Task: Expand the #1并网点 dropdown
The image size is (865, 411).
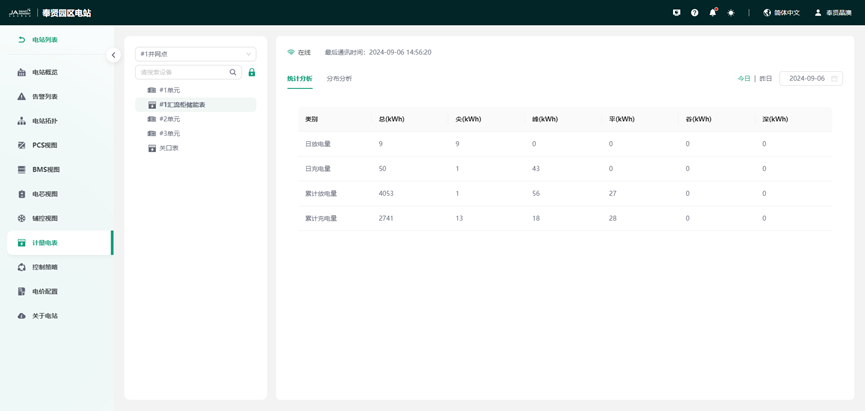Action: [x=195, y=54]
